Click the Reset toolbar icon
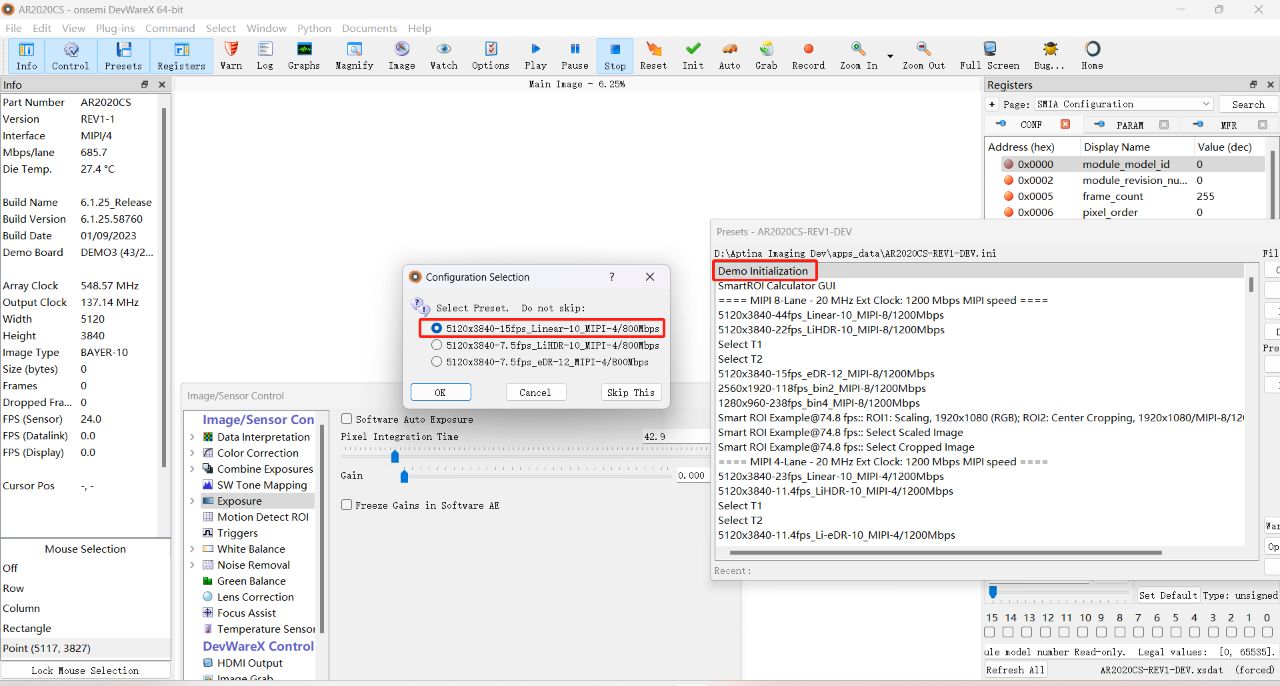 pyautogui.click(x=653, y=55)
